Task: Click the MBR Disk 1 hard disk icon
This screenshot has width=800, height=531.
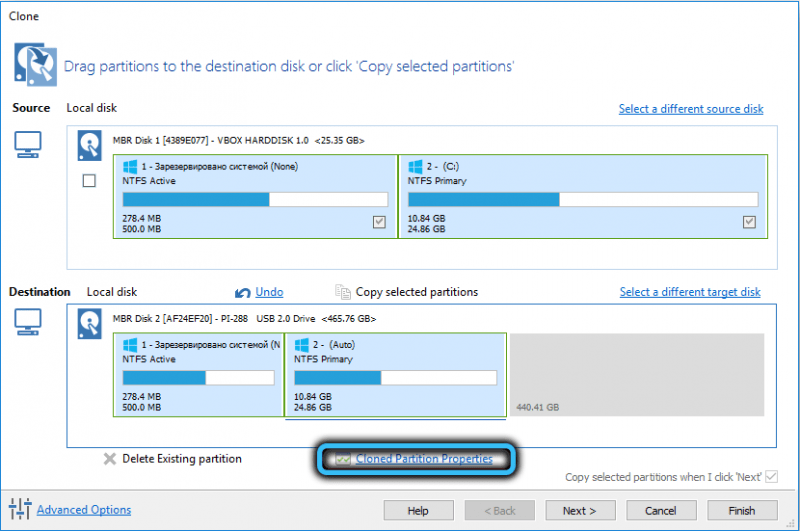Action: (x=89, y=145)
